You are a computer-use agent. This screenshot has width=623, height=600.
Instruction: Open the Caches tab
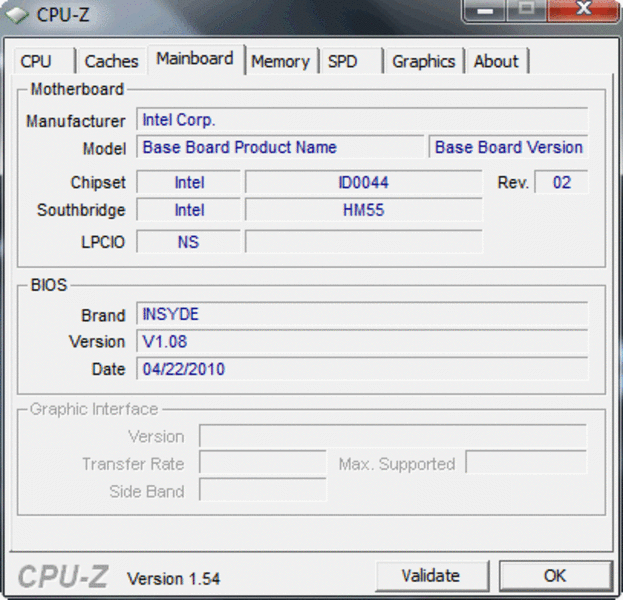(111, 61)
